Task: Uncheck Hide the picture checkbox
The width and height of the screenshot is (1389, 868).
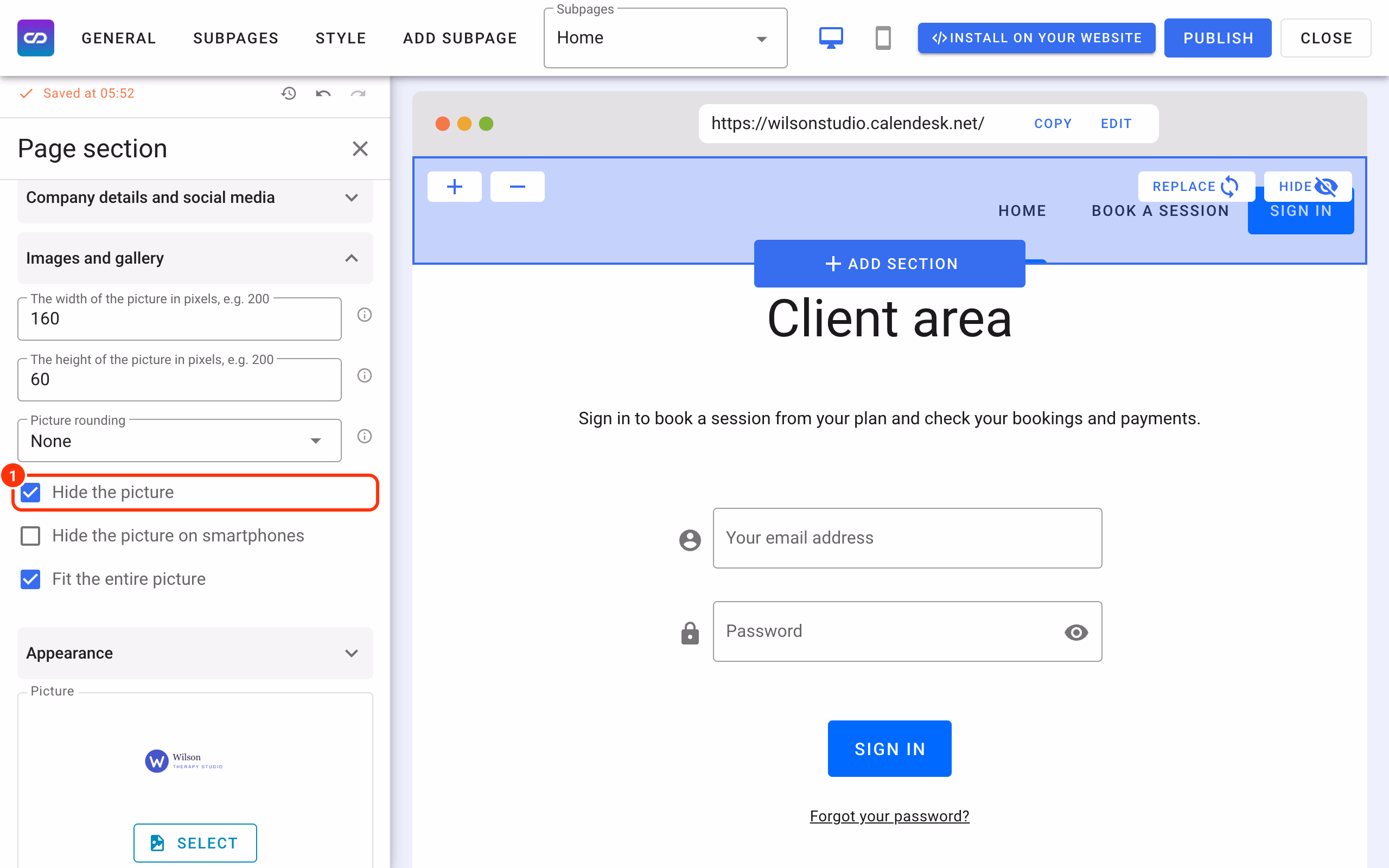Action: point(30,493)
